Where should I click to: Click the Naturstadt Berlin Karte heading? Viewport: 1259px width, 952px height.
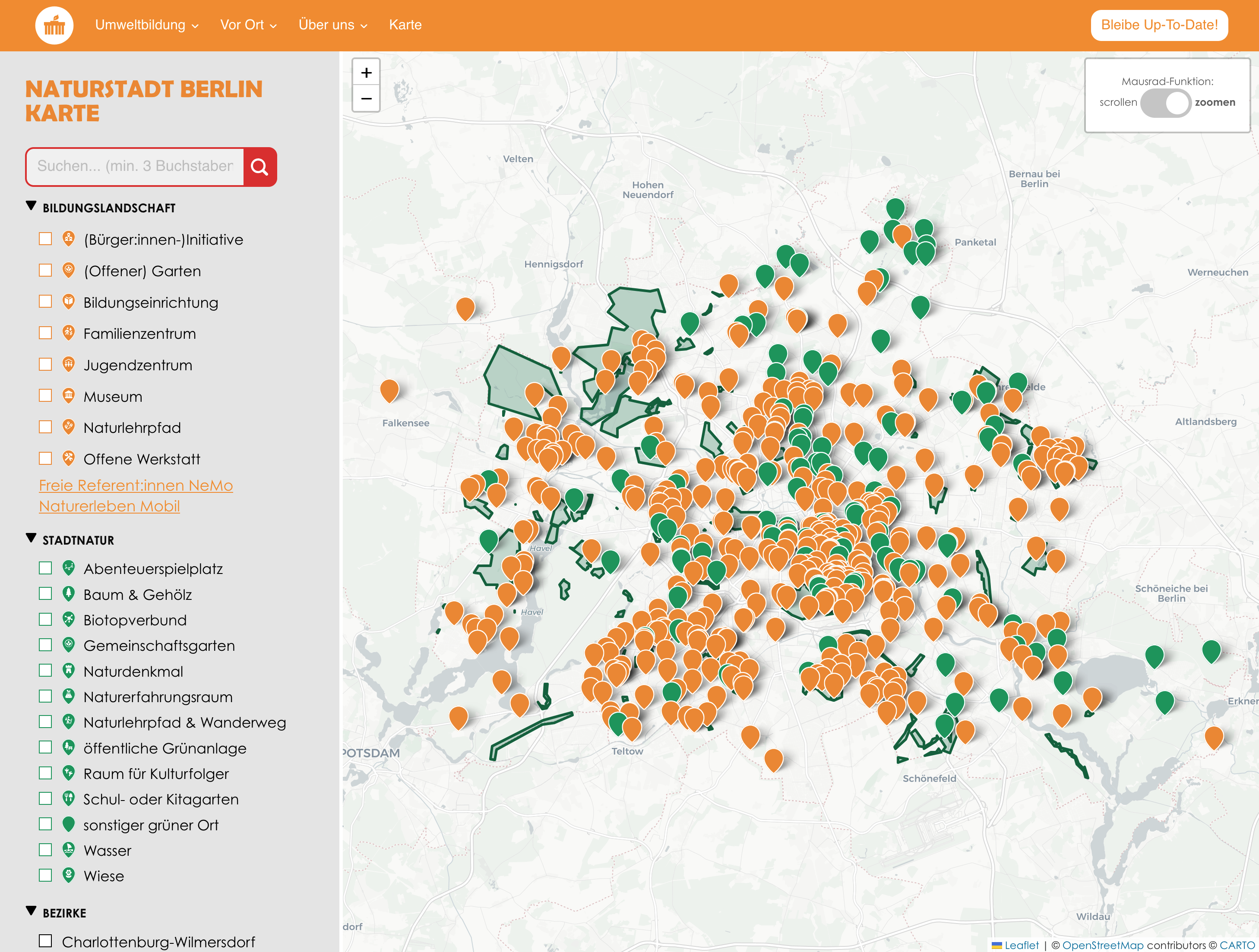point(143,101)
